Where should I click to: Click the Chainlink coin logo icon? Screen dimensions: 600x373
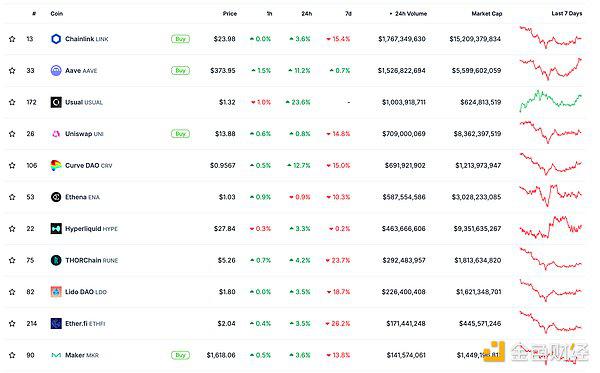tap(56, 39)
